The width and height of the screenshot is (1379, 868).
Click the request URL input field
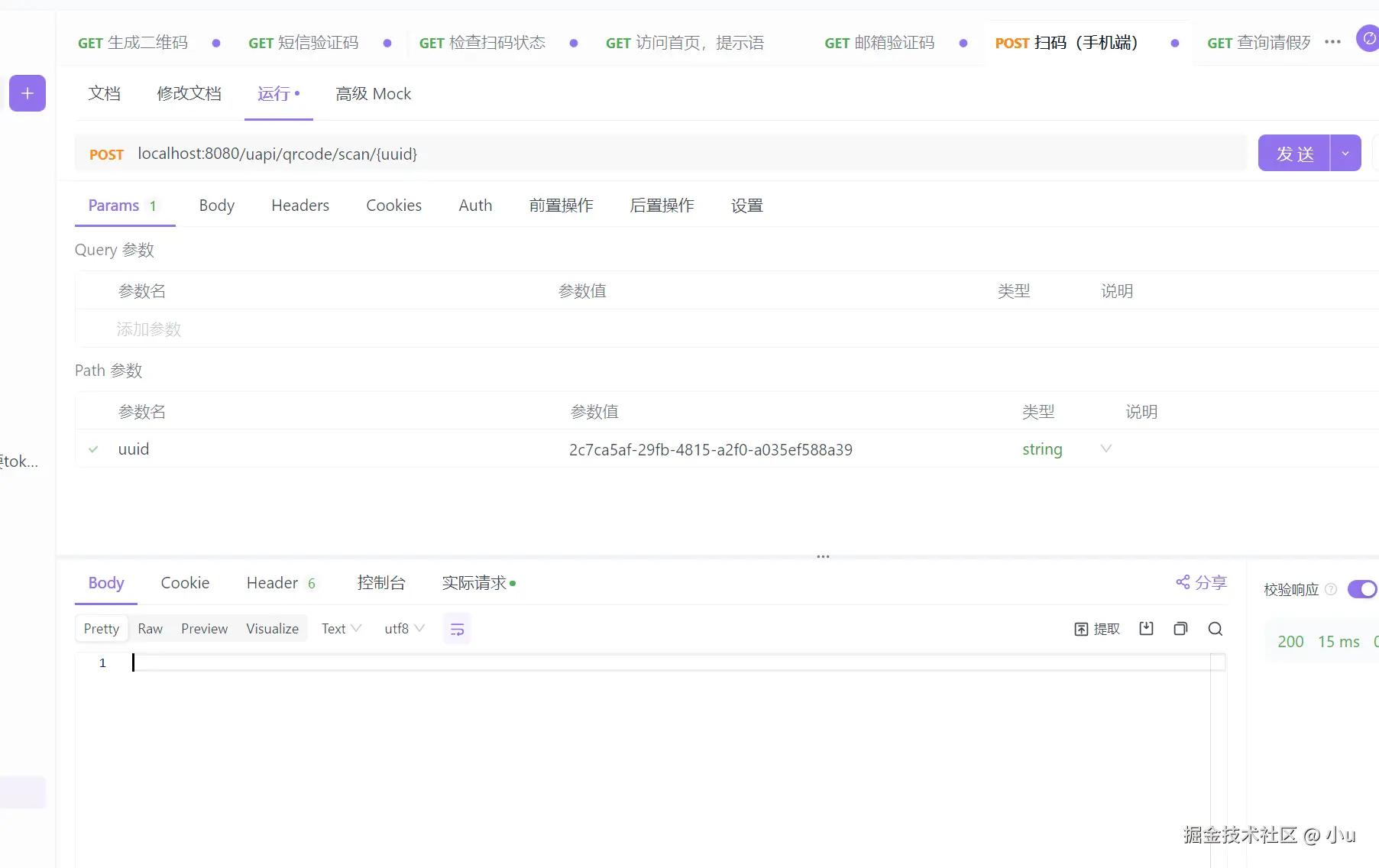(x=661, y=154)
